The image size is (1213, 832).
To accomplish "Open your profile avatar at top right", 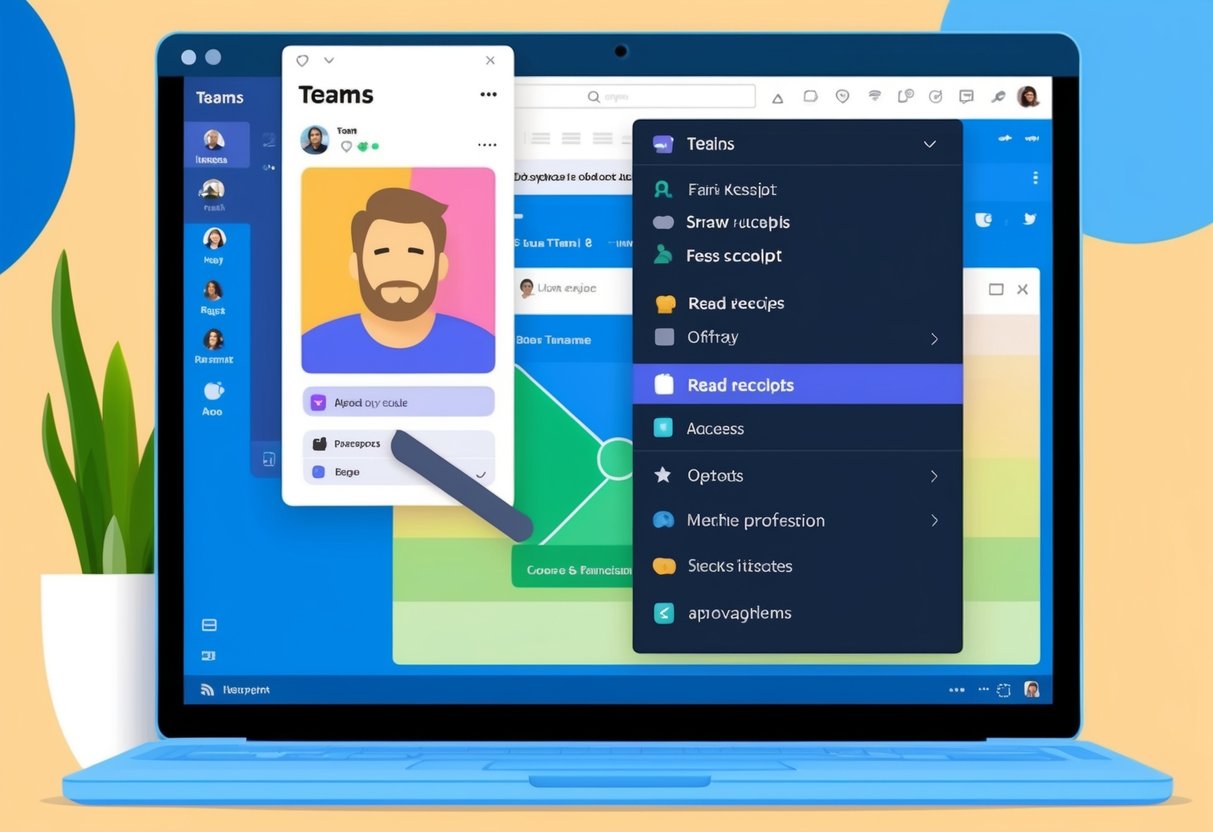I will [x=1029, y=95].
